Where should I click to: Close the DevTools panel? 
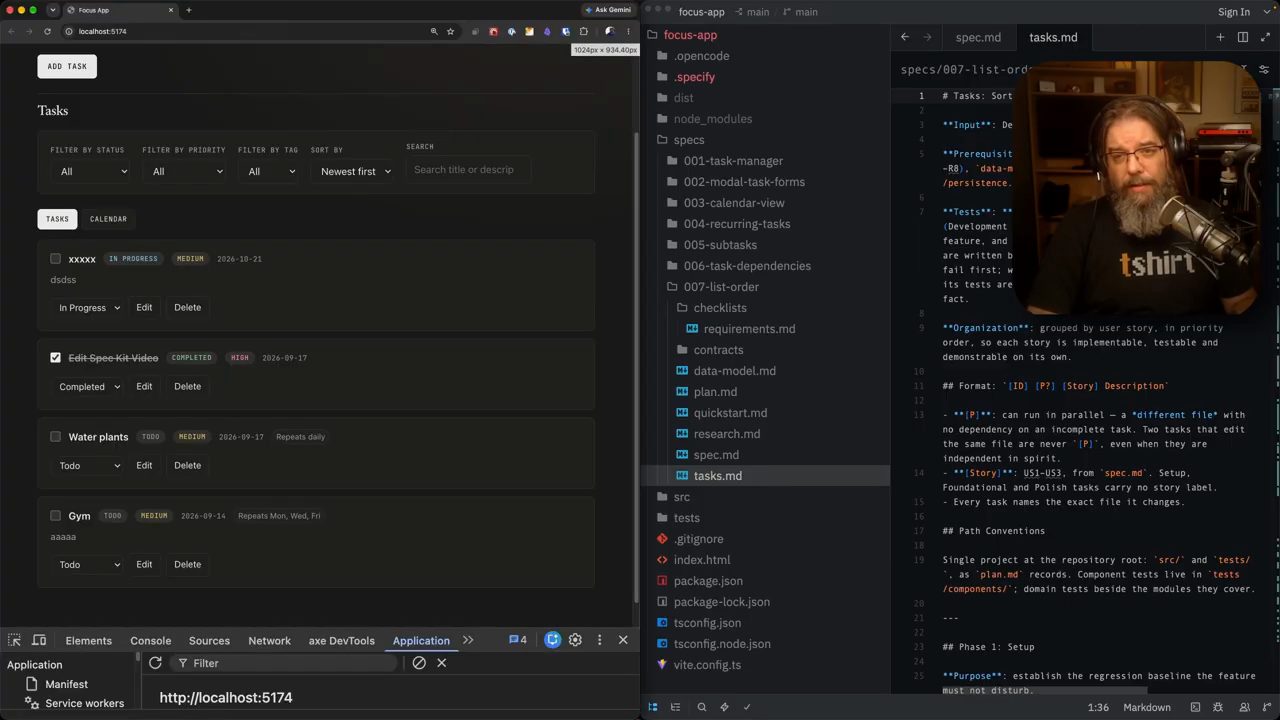coord(623,640)
